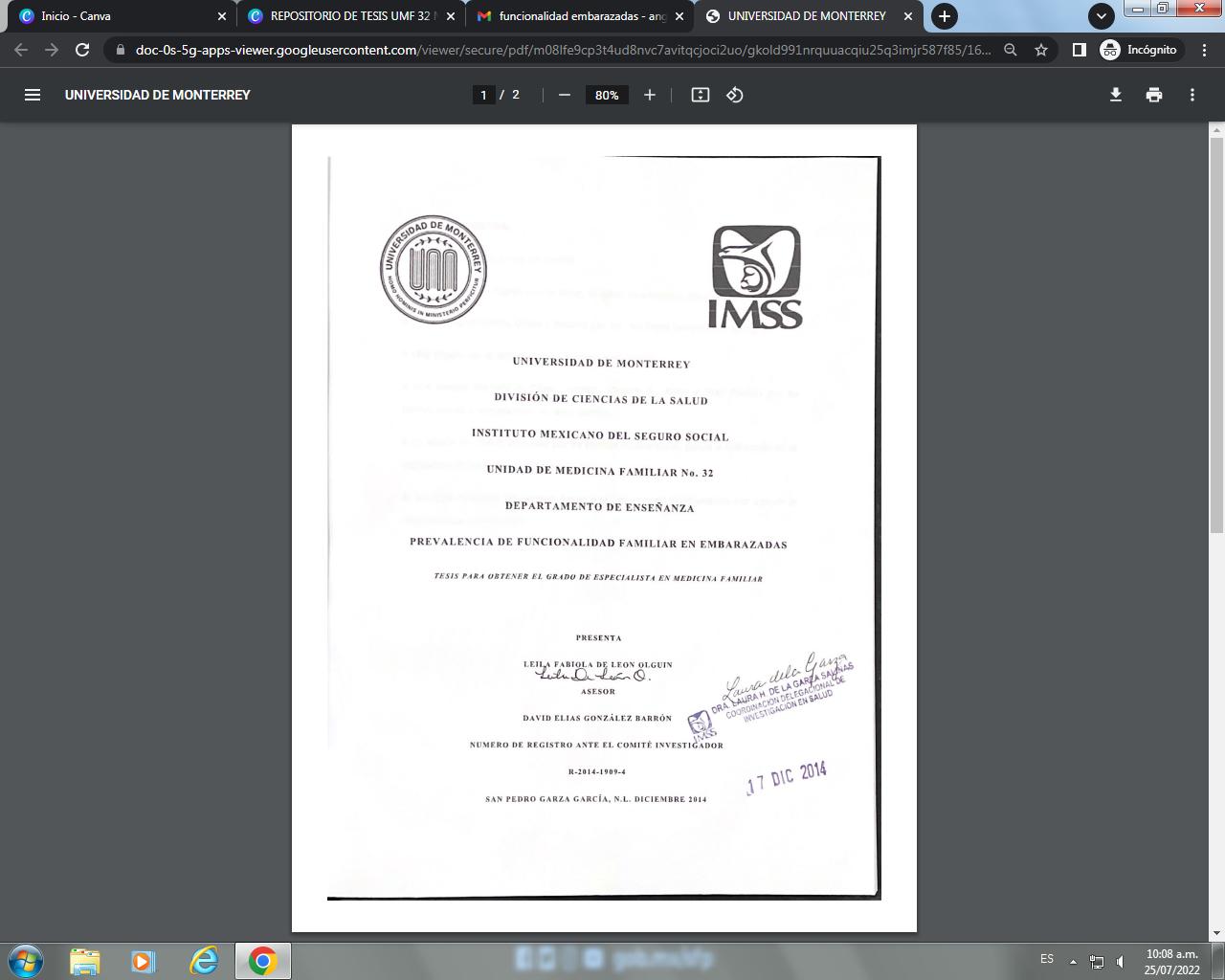1225x980 pixels.
Task: Click the advisor name DAVID ELIAS GONZÁLEZ BARRÓN
Action: (x=597, y=718)
